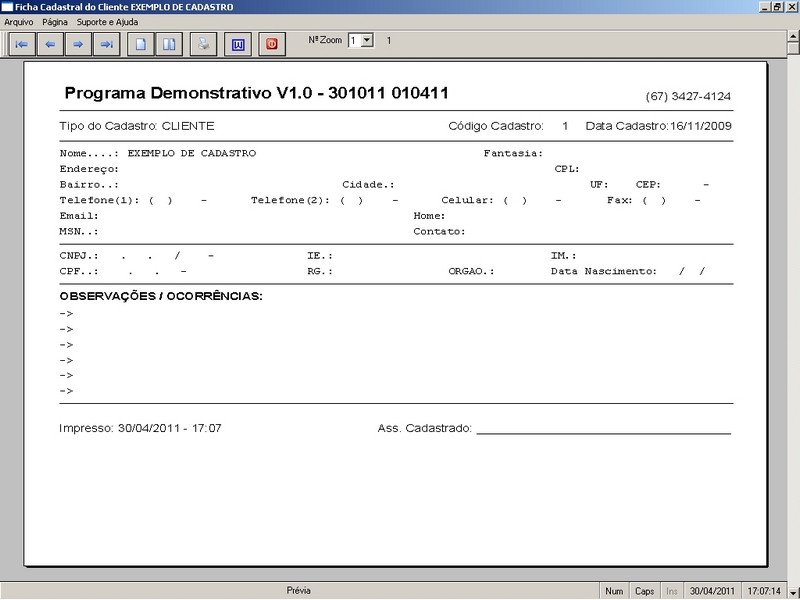
Task: Open the Arquivo menu
Action: click(x=19, y=21)
